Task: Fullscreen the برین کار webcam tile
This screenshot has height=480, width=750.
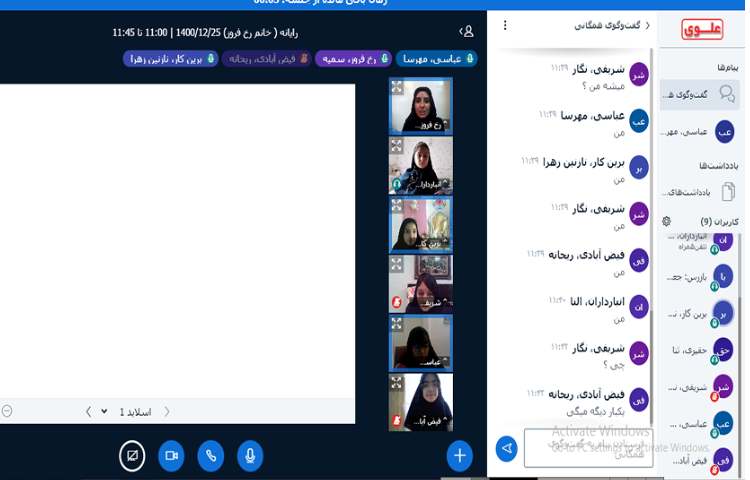Action: tap(397, 205)
